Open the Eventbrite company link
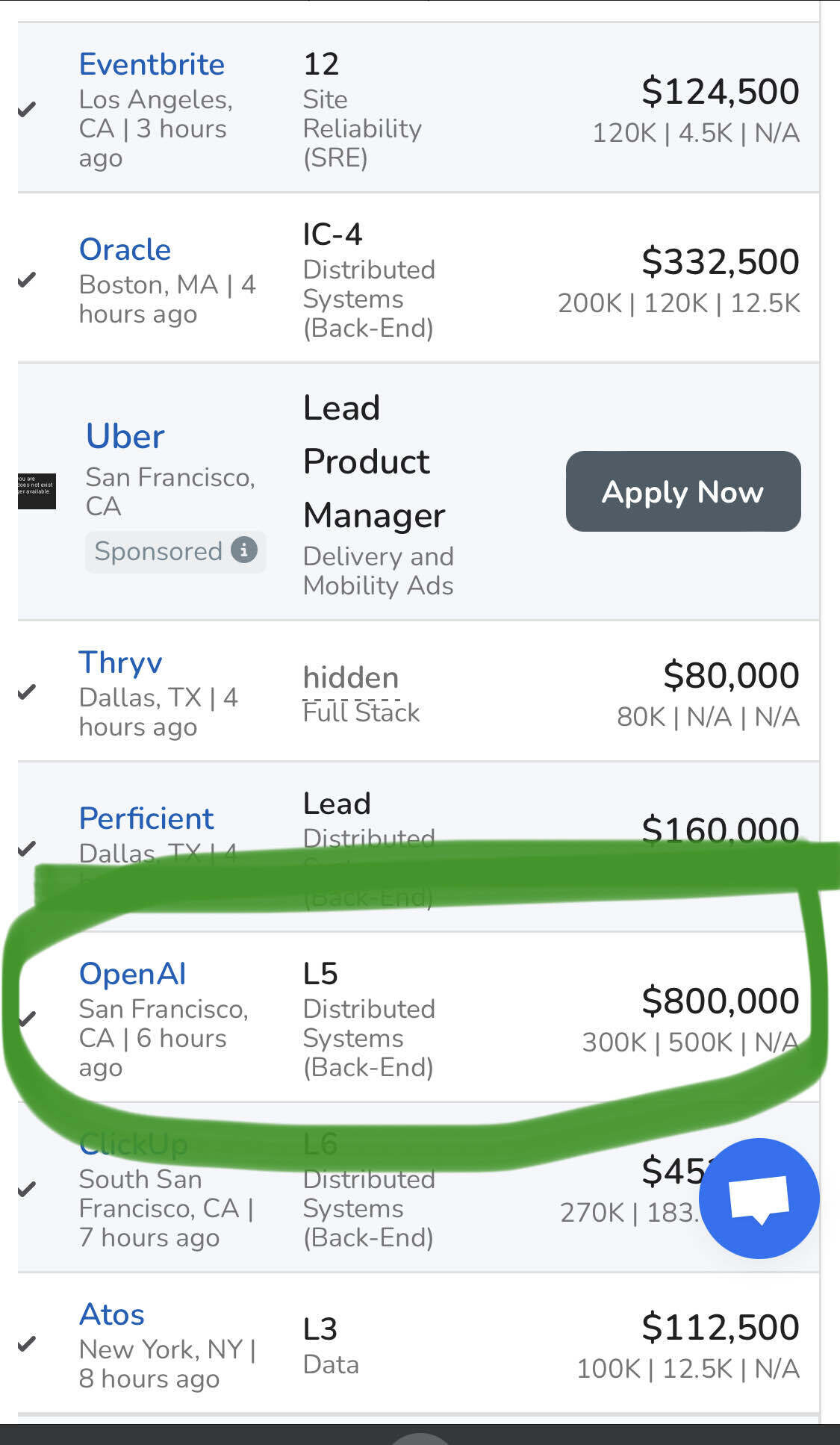 pyautogui.click(x=152, y=63)
